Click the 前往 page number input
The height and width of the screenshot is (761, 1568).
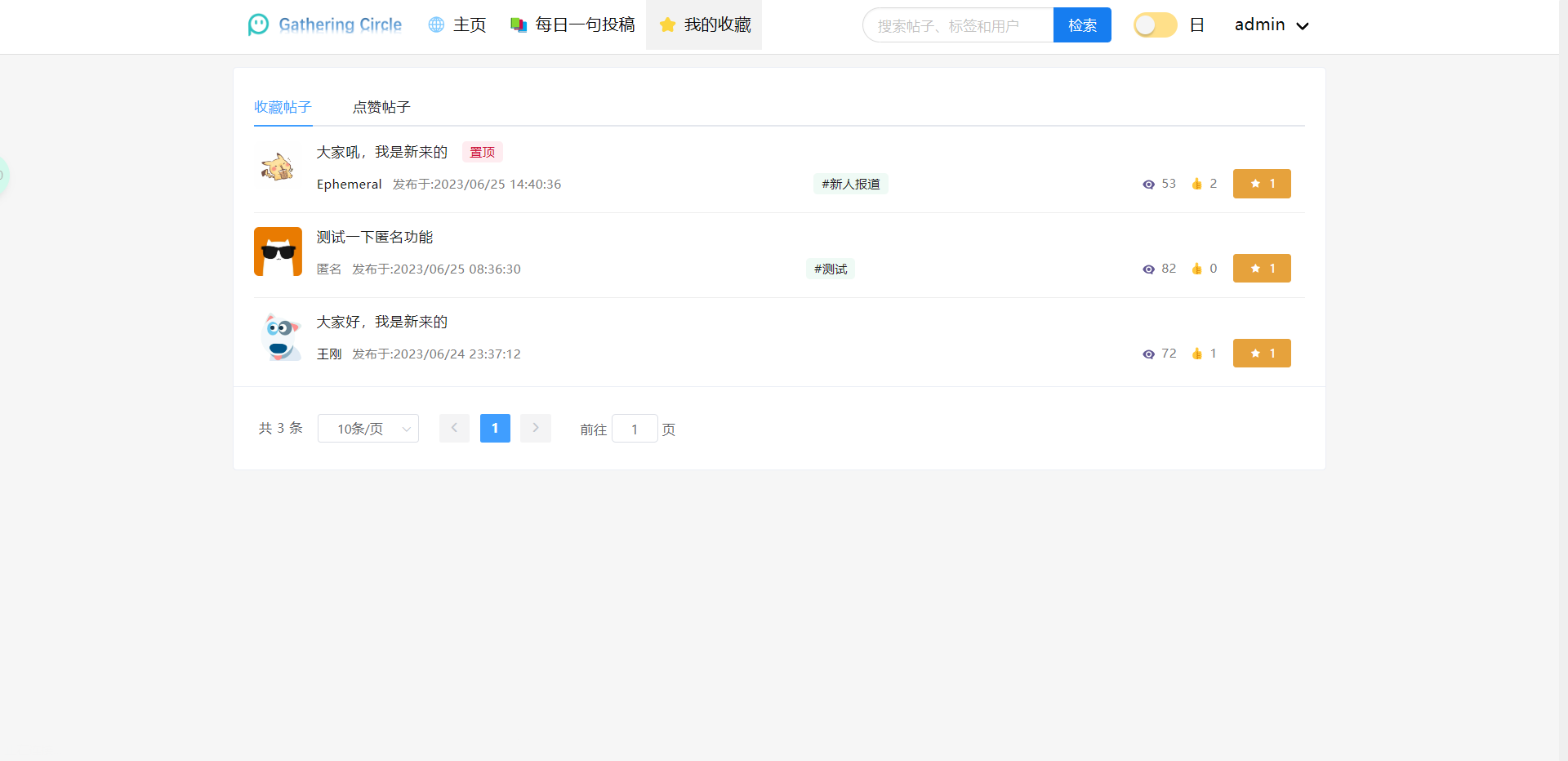coord(635,428)
